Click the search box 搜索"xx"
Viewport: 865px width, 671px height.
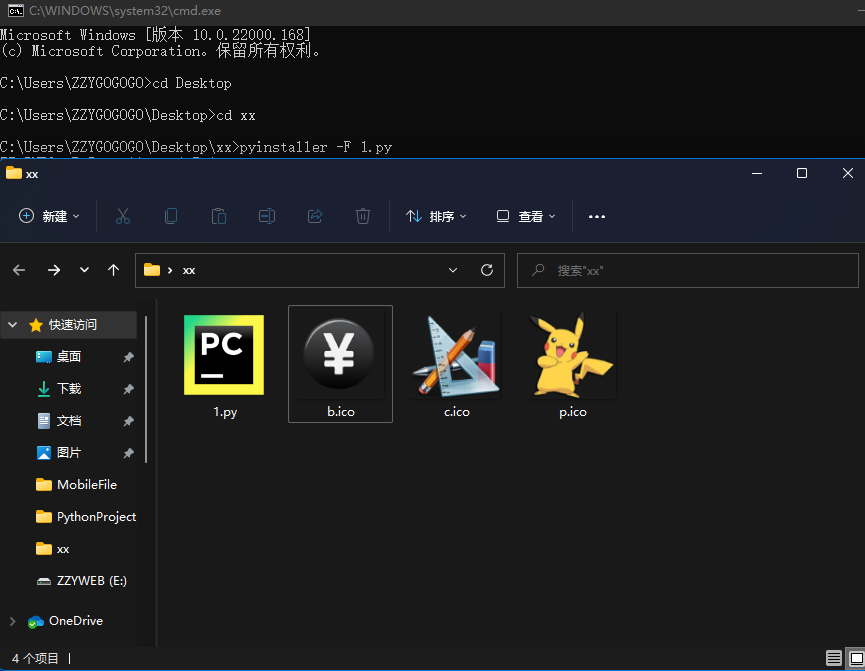point(687,270)
